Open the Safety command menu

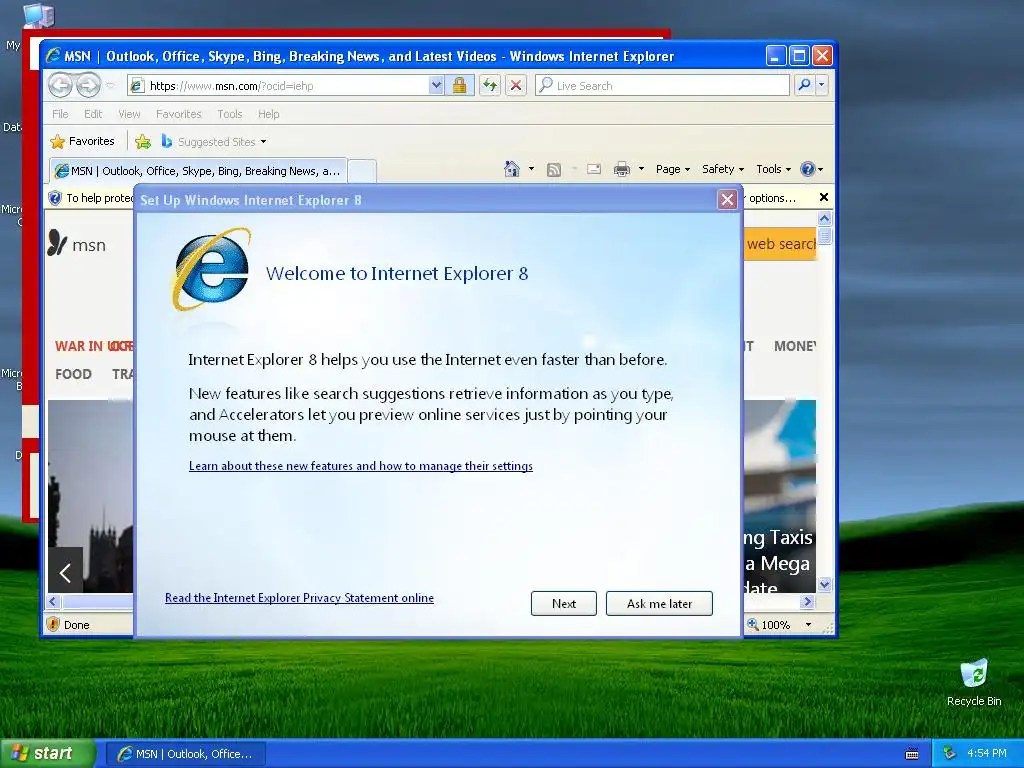[x=723, y=169]
